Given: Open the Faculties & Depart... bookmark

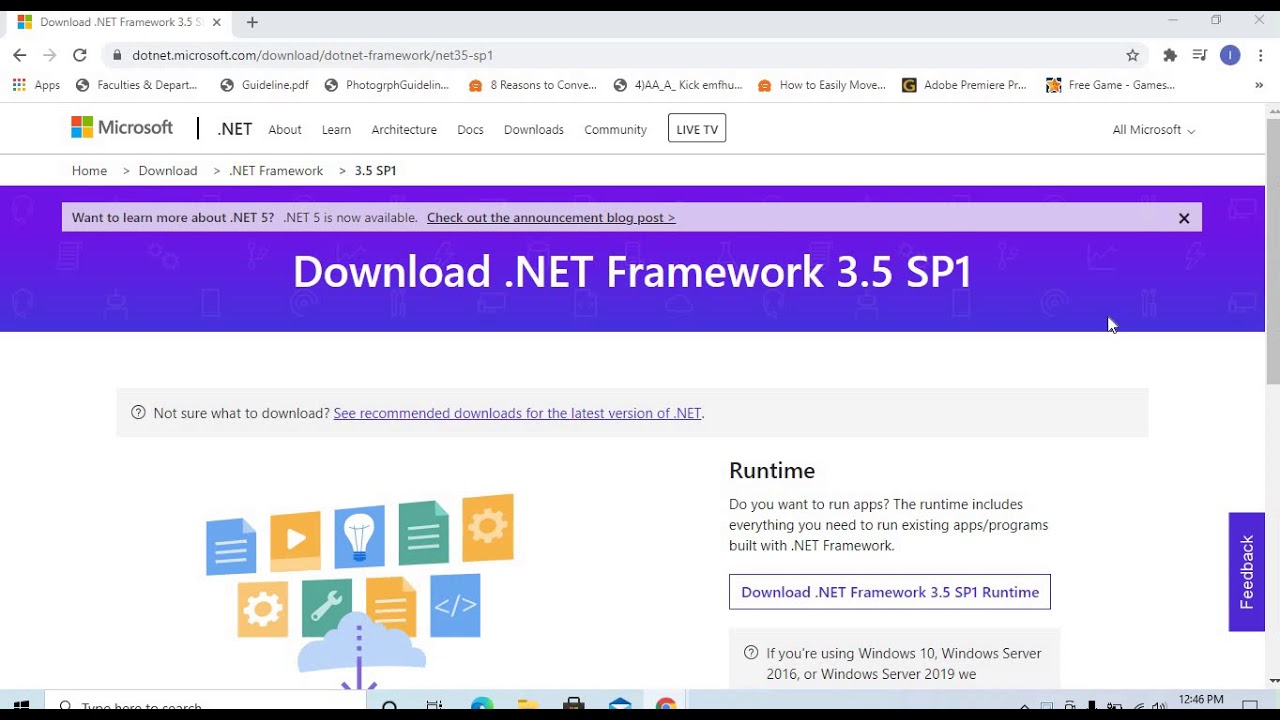Looking at the screenshot, I should [x=137, y=85].
